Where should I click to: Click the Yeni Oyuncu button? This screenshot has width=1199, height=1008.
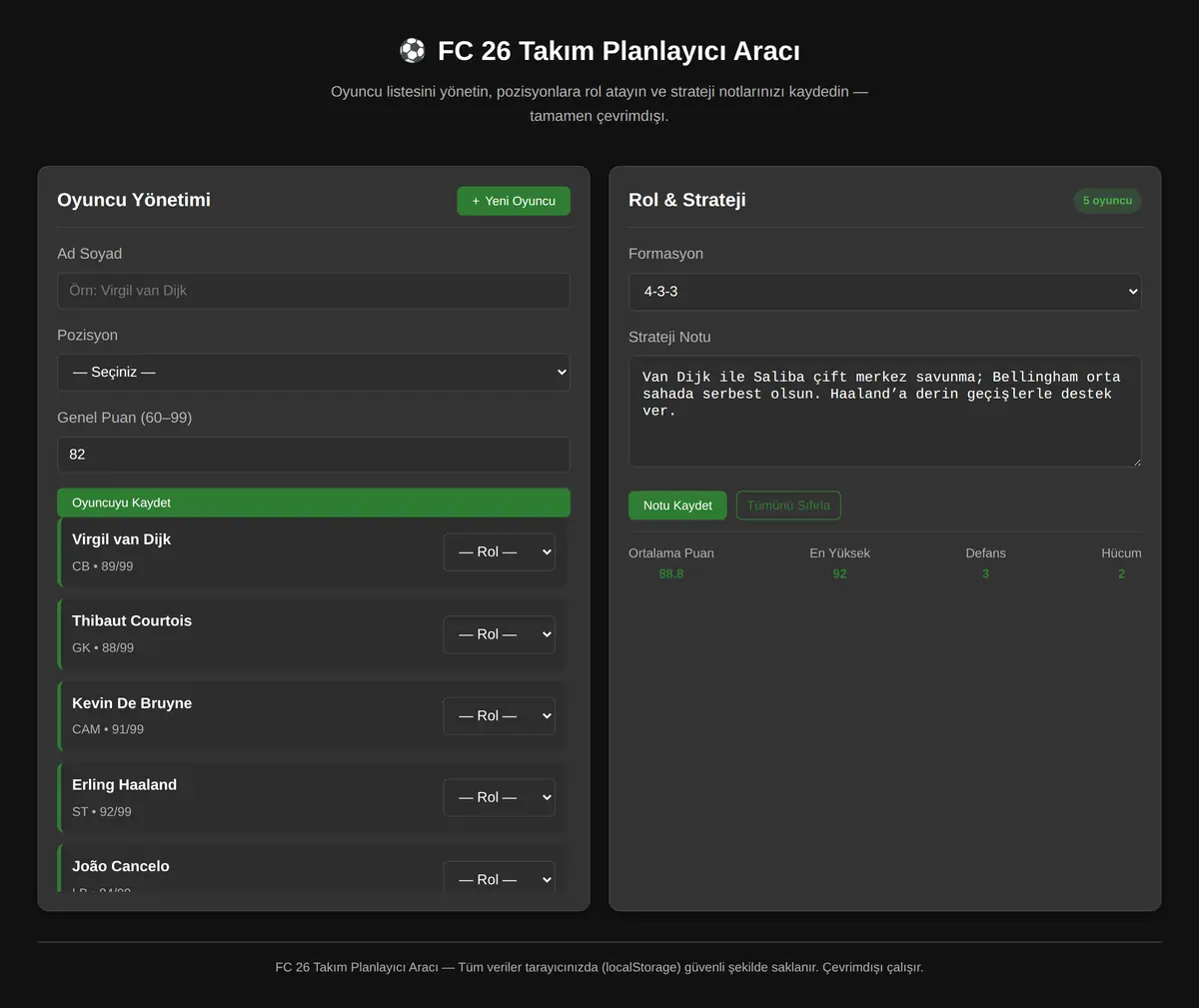[514, 201]
